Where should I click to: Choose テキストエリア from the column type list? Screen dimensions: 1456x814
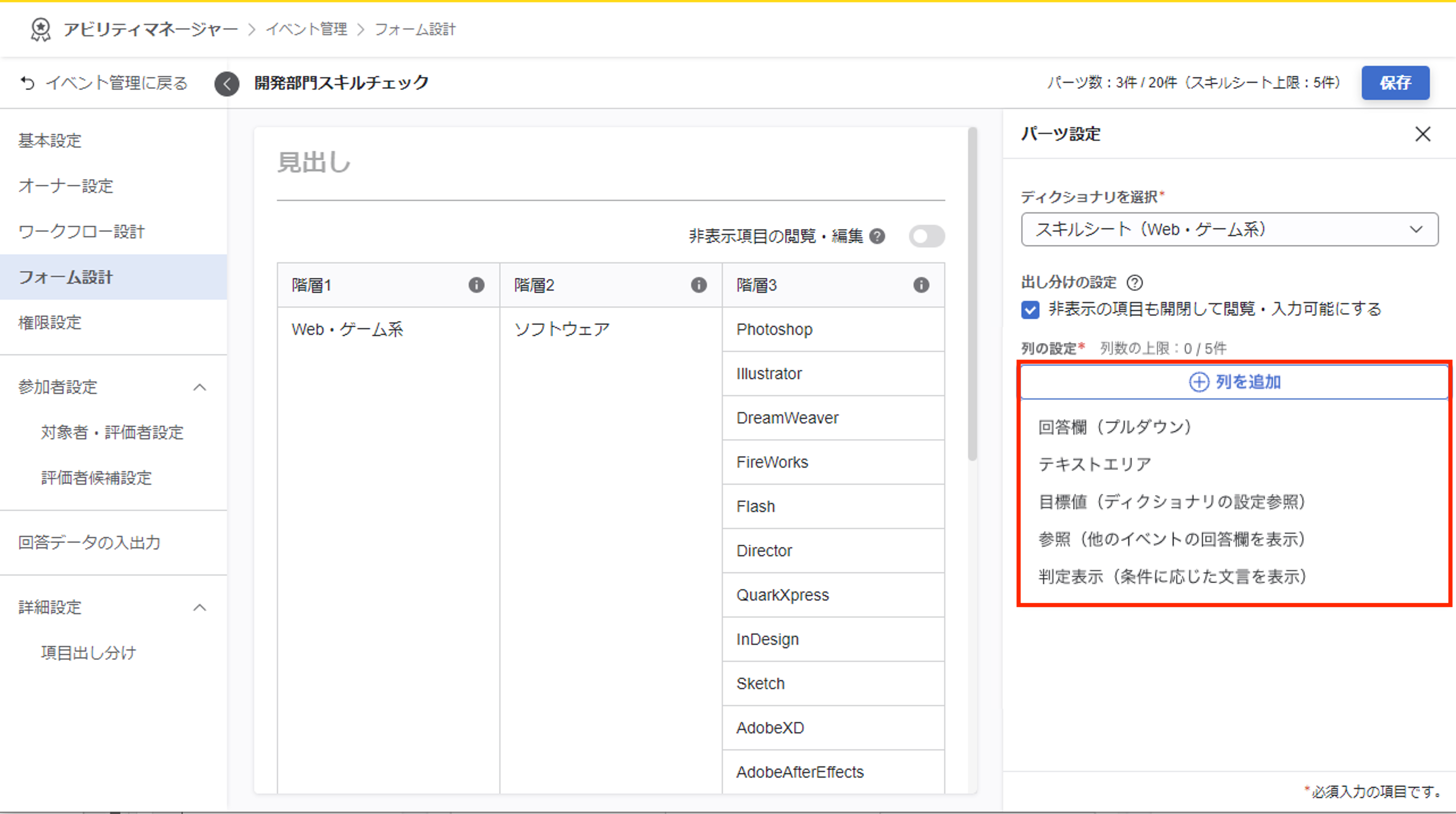click(x=1094, y=464)
